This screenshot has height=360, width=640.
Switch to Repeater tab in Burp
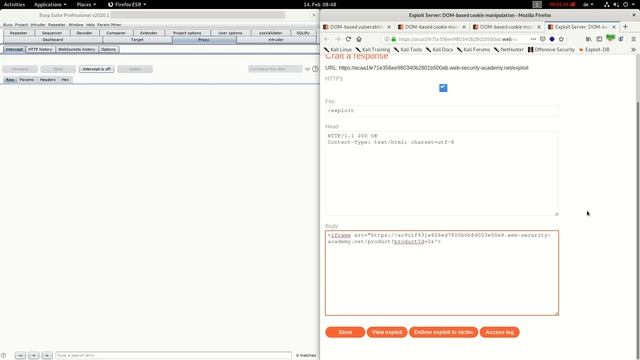click(18, 33)
